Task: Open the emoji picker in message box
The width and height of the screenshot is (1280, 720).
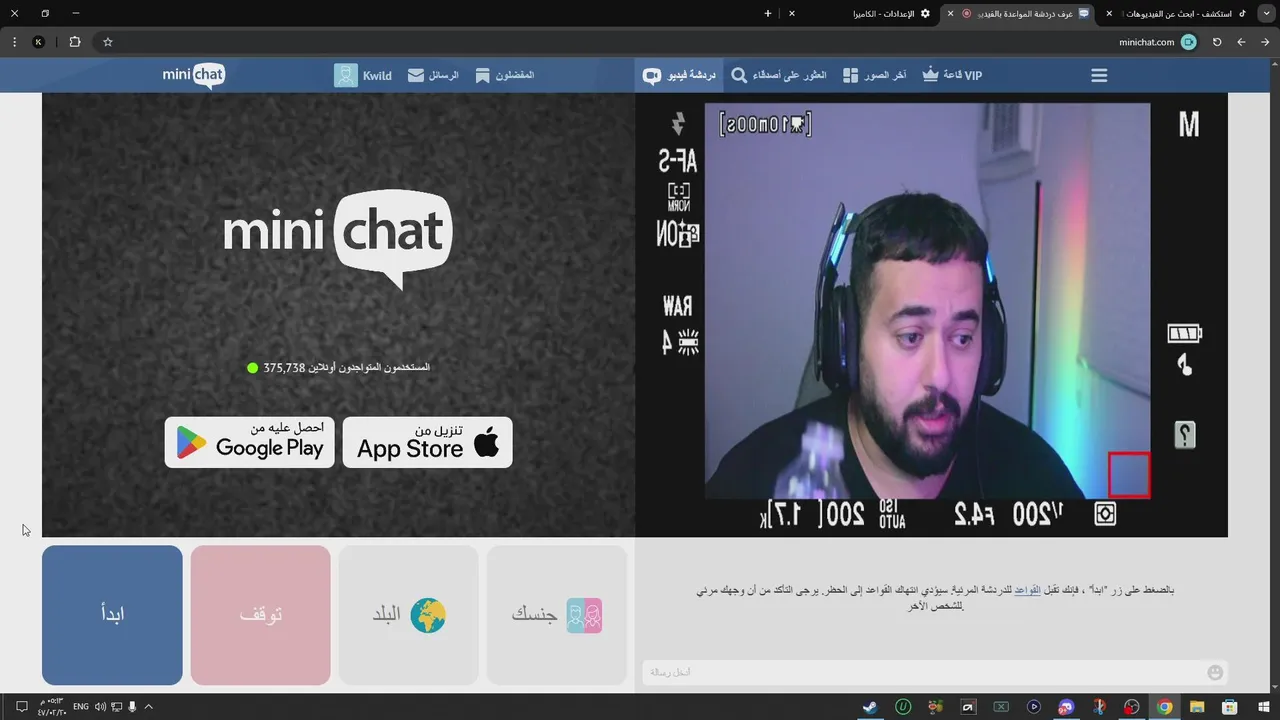Action: coord(1215,672)
